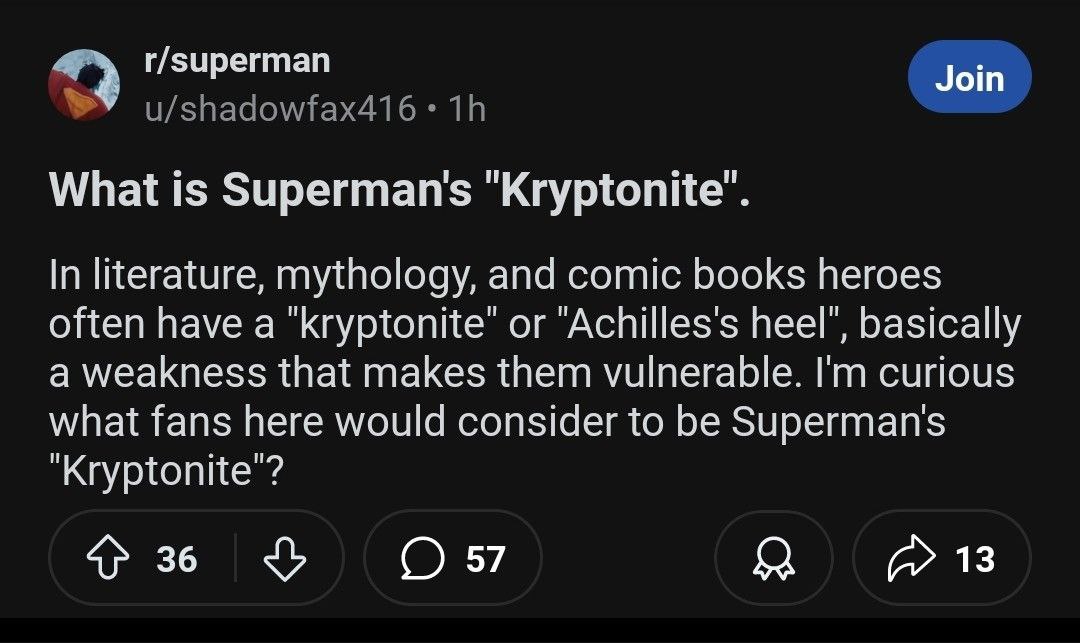Viewport: 1080px width, 643px height.
Task: Click the post body text paragraph
Action: [x=530, y=372]
